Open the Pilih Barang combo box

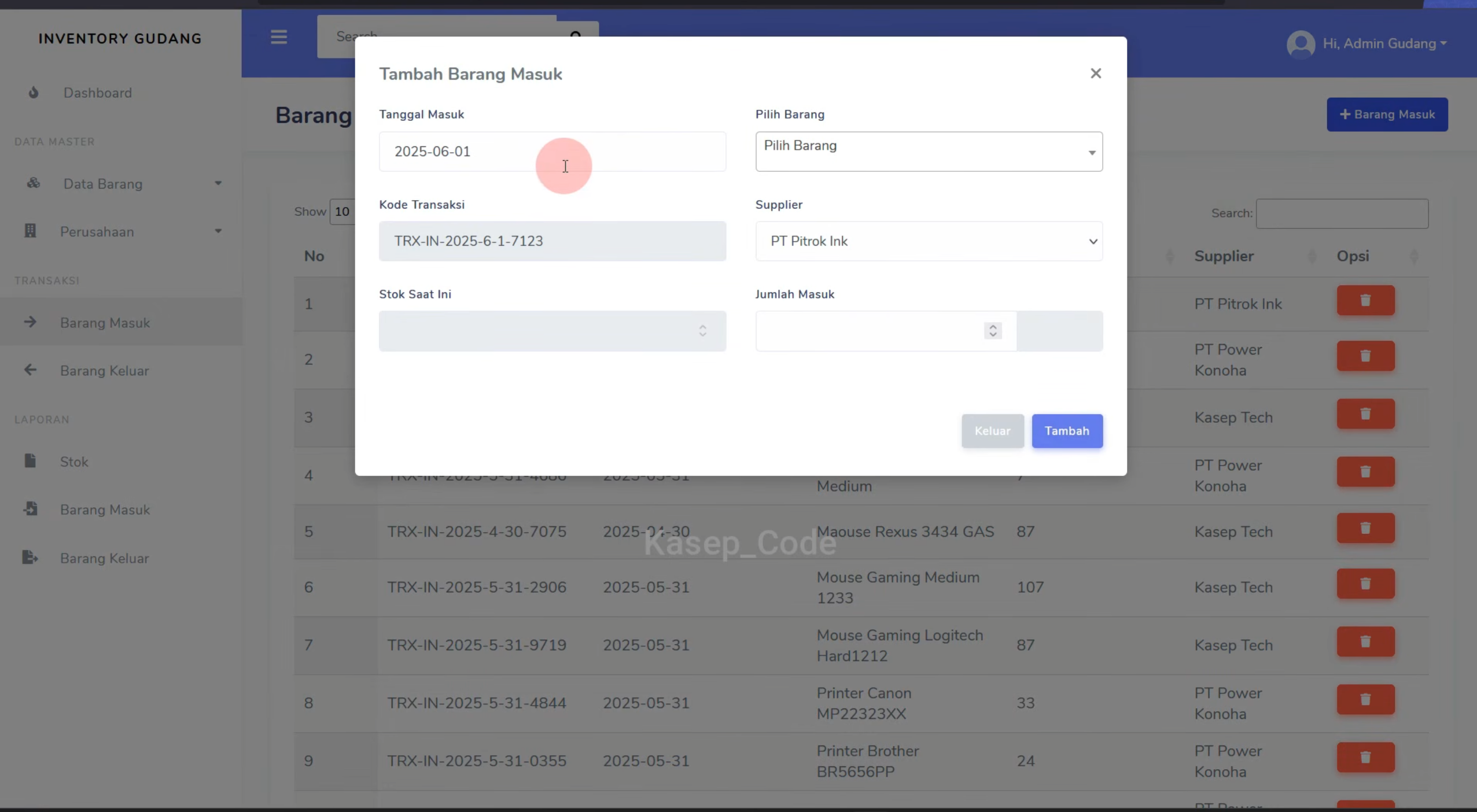coord(929,152)
